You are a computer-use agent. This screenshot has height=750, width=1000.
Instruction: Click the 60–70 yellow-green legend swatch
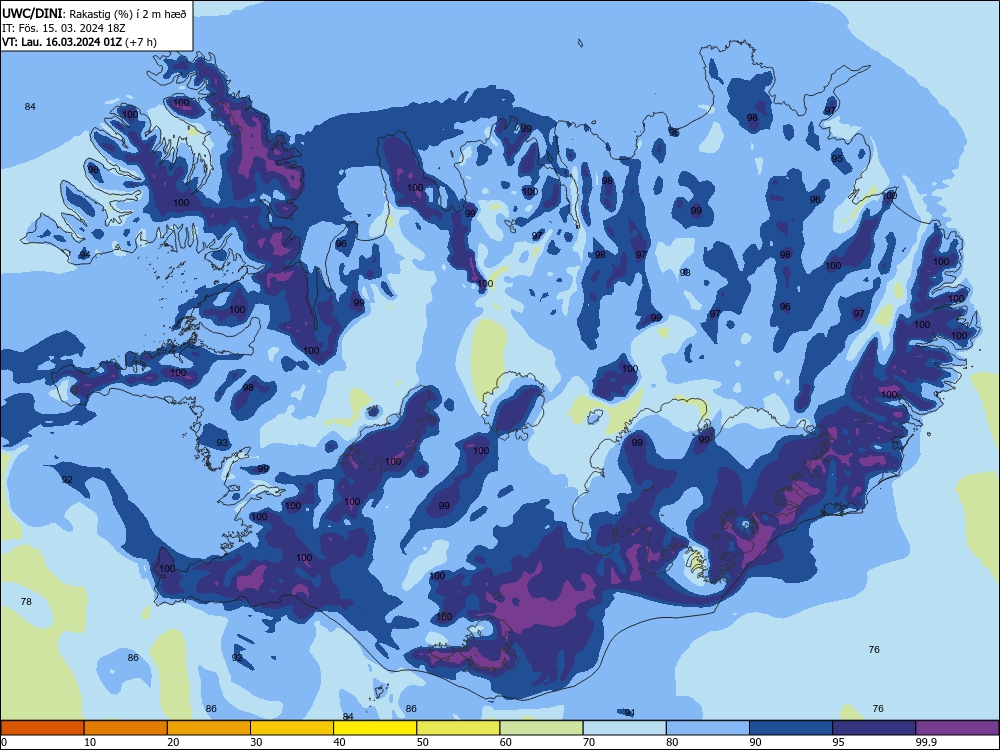click(x=541, y=728)
